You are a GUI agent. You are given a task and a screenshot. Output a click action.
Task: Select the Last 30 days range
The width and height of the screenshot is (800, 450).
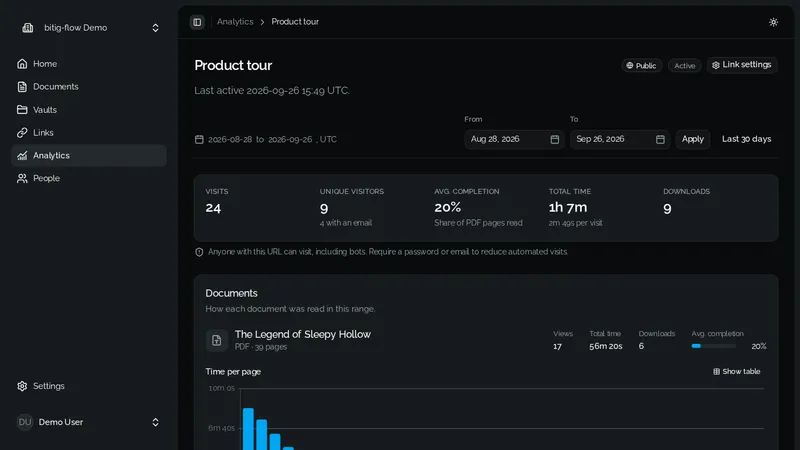pos(746,139)
